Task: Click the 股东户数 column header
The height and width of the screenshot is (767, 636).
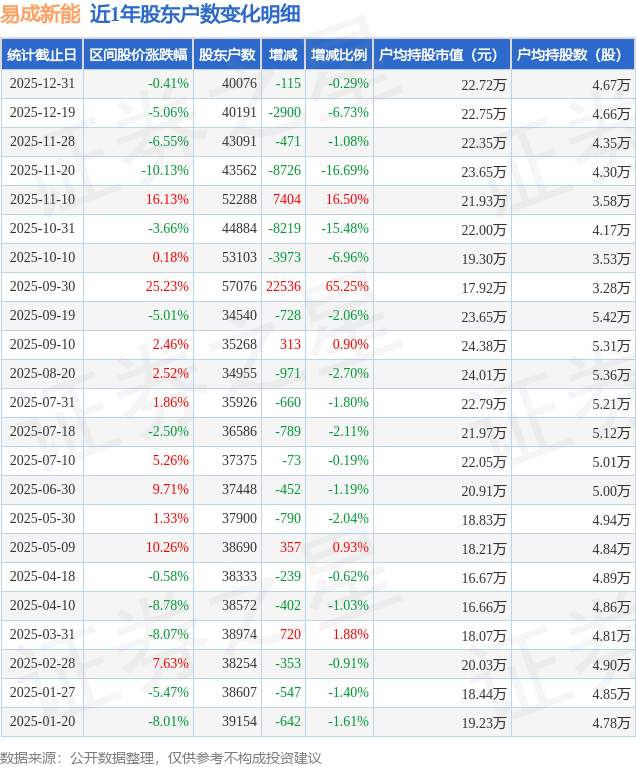Action: click(x=227, y=55)
